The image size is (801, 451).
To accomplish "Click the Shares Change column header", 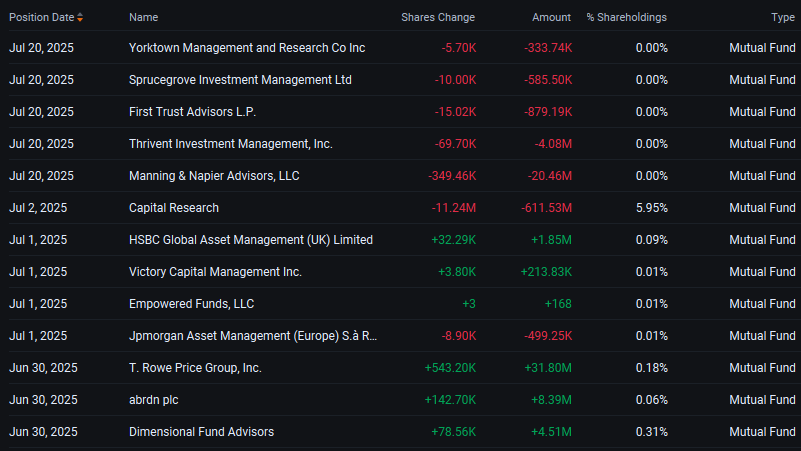I will [438, 17].
